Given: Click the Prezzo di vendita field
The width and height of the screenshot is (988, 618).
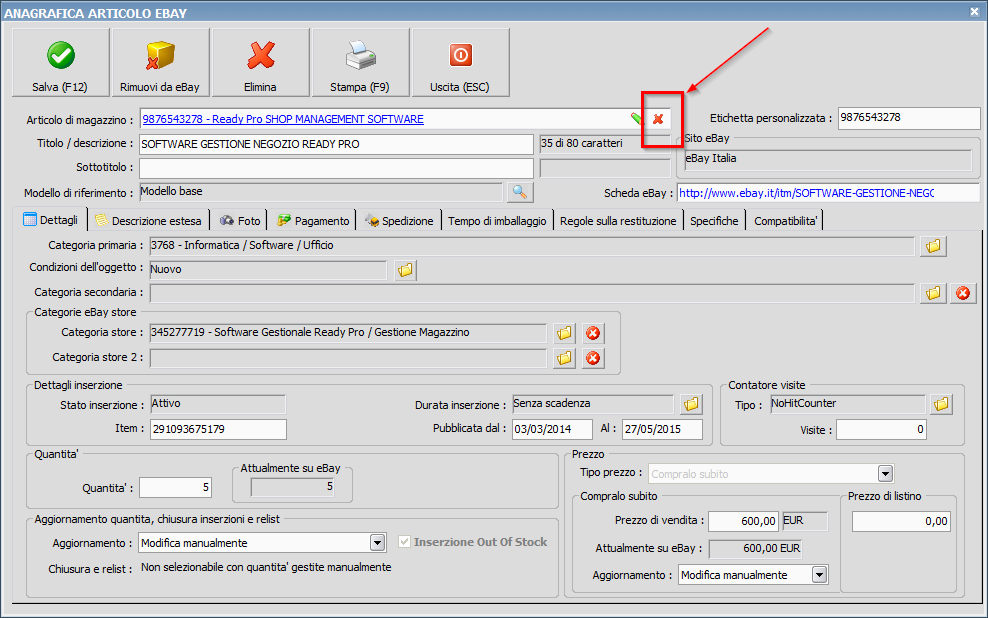Looking at the screenshot, I should click(744, 521).
